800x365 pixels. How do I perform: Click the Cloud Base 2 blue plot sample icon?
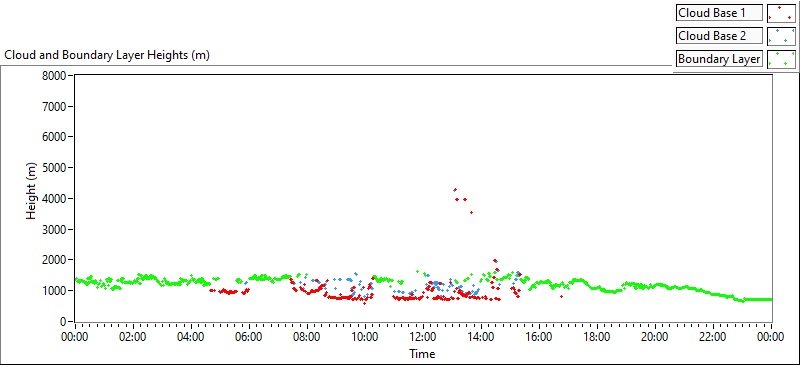[x=781, y=36]
